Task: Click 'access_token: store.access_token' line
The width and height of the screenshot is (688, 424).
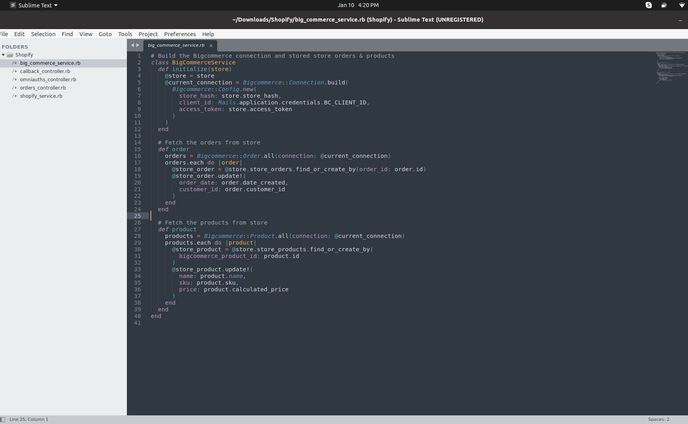Action: [235, 109]
